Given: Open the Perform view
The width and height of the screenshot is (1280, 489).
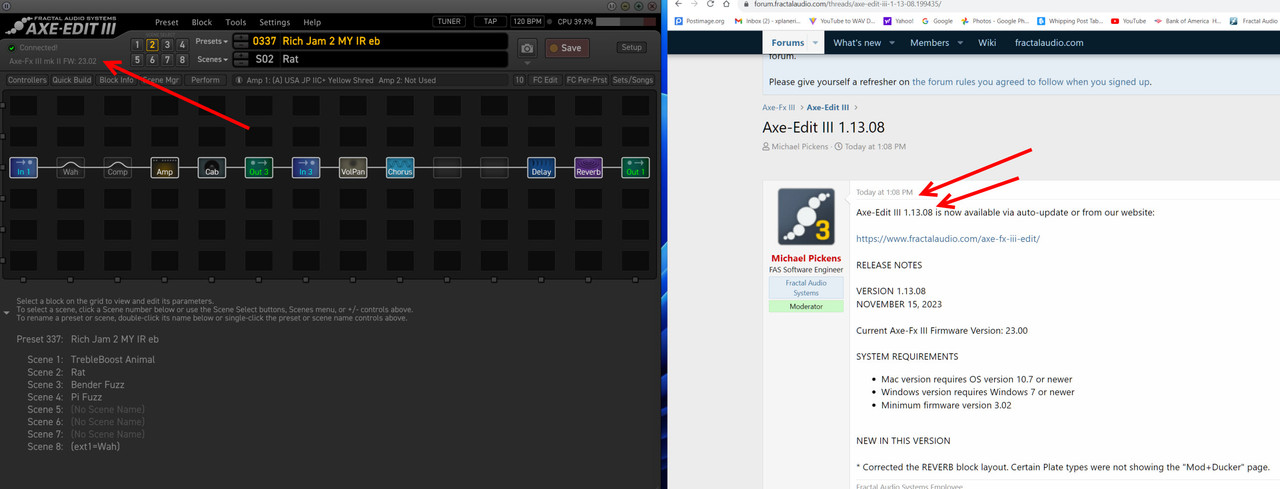Looking at the screenshot, I should [x=205, y=80].
